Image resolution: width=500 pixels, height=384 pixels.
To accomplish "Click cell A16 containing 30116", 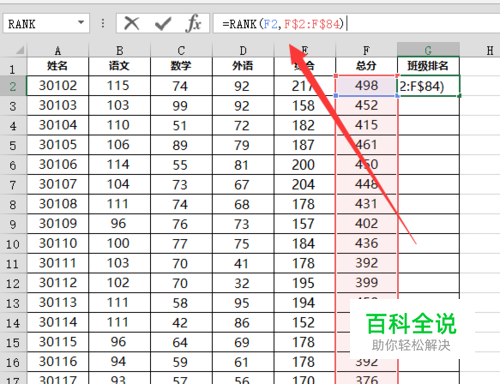I will (x=58, y=362).
